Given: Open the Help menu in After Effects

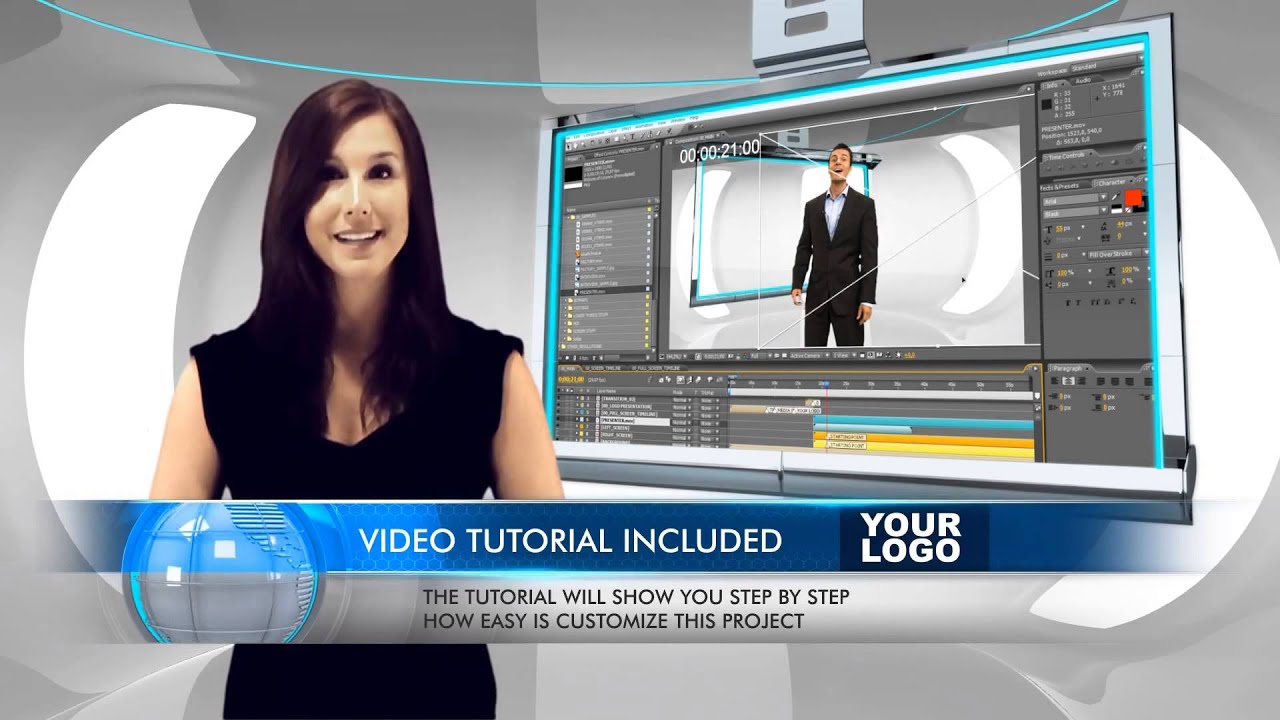Looking at the screenshot, I should [x=694, y=117].
